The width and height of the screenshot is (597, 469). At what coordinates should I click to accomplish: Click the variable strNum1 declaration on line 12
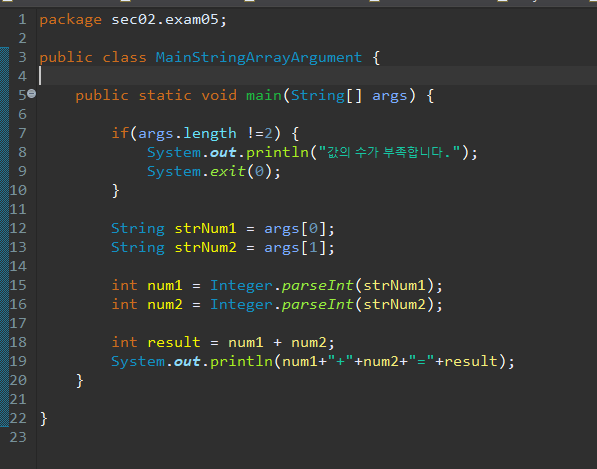tap(205, 228)
